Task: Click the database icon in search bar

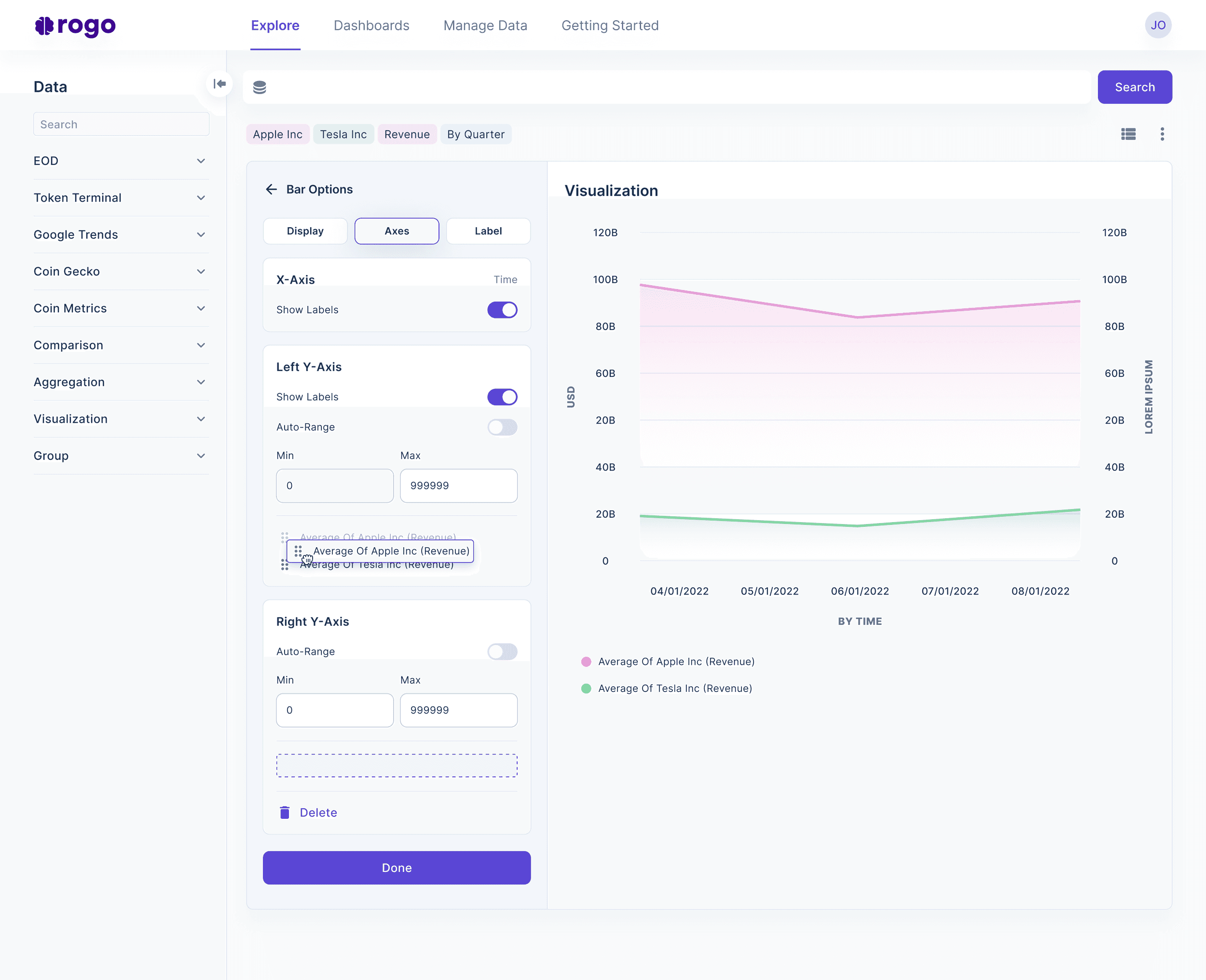Action: 260,87
